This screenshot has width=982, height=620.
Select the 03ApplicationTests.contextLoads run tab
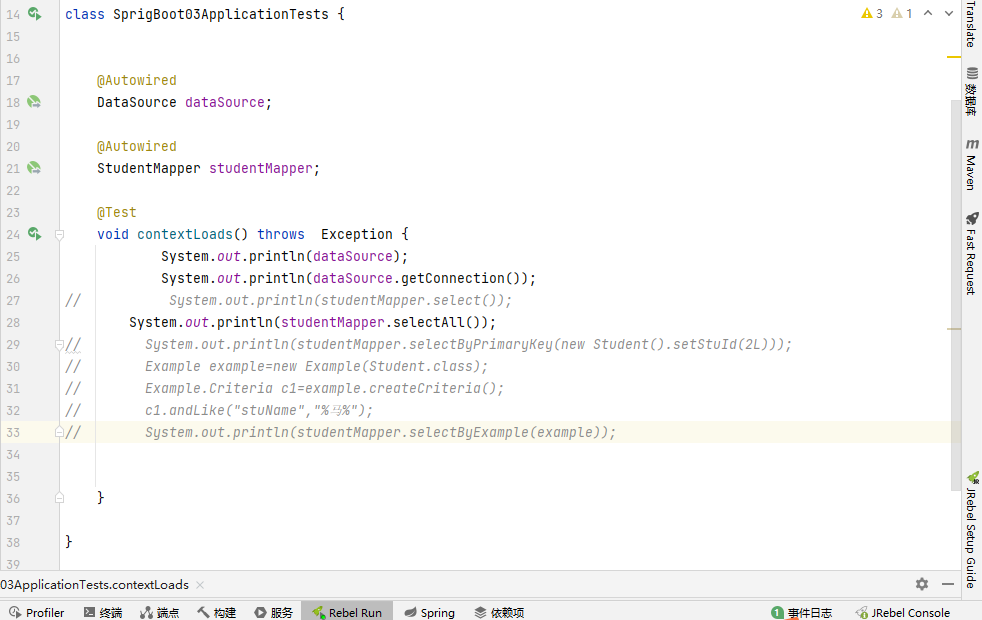pos(95,585)
